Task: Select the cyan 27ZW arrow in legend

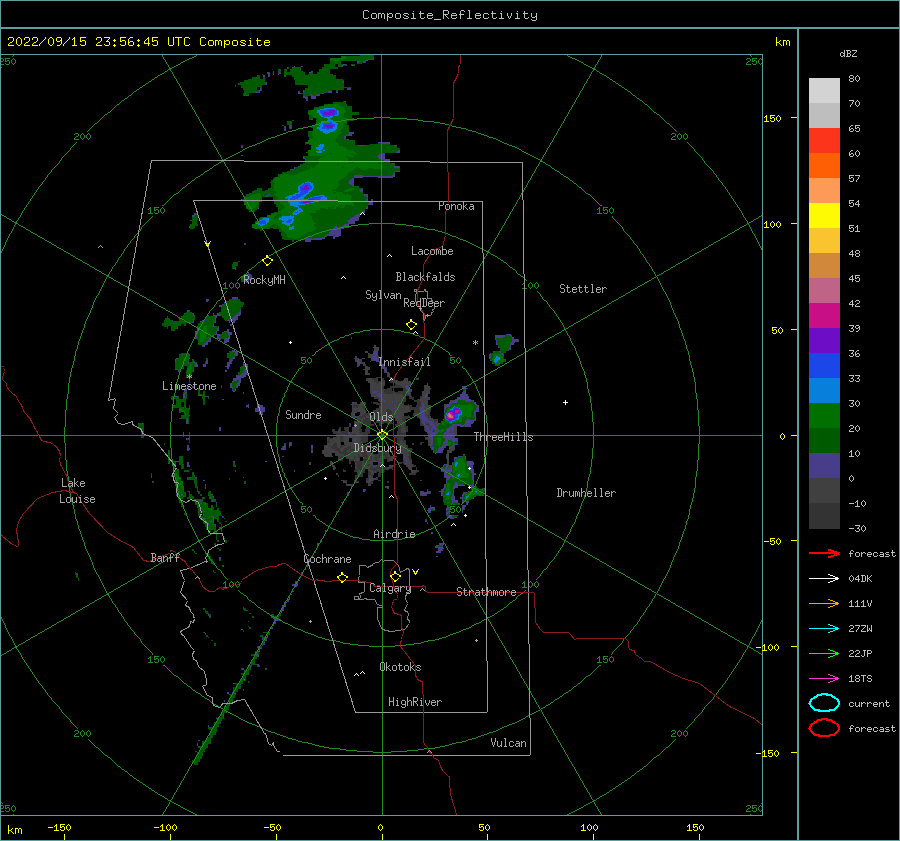Action: [824, 629]
